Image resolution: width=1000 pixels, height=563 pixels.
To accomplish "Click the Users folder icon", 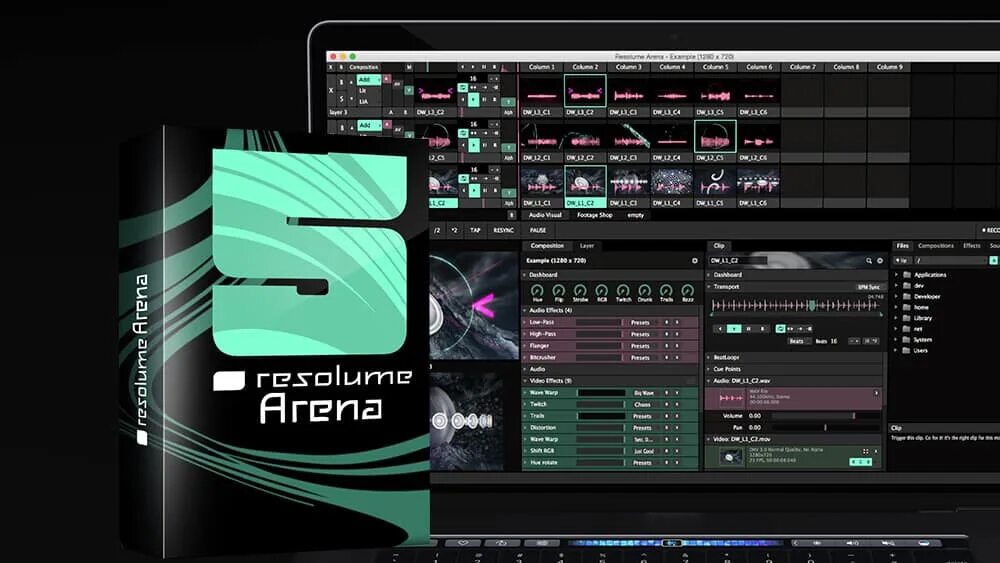I will tap(907, 351).
